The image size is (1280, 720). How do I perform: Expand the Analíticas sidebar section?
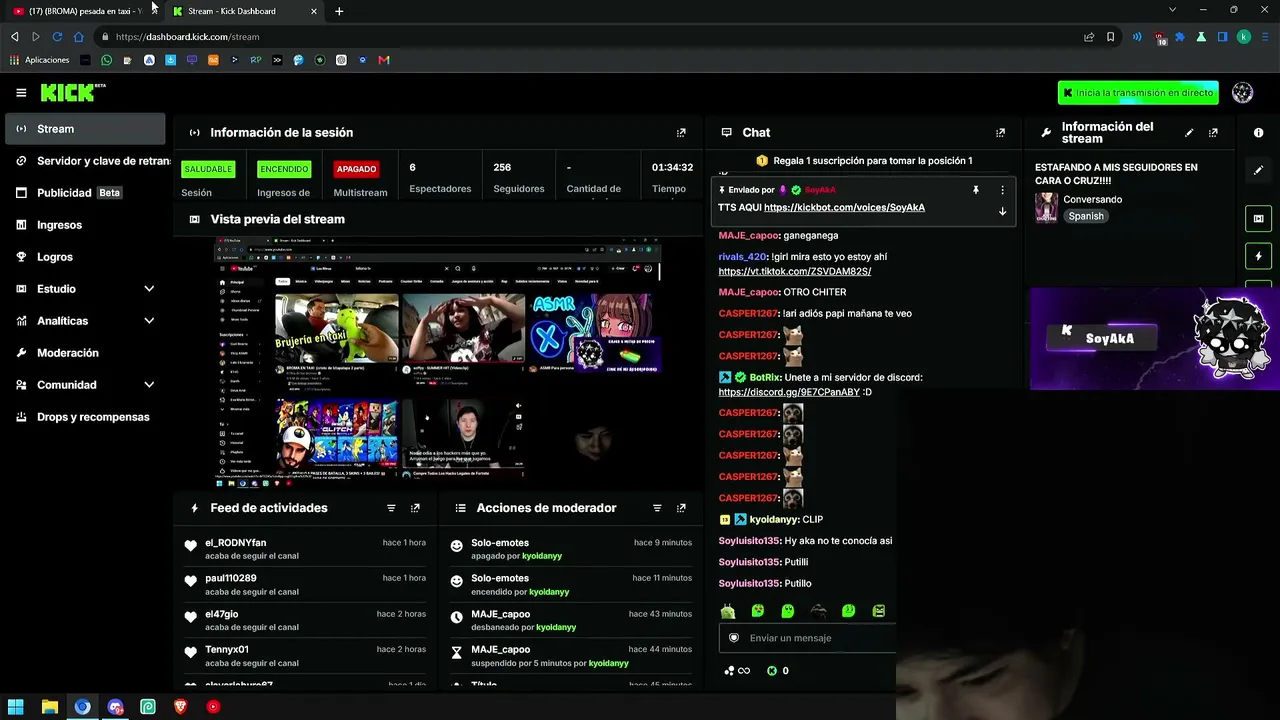click(x=149, y=321)
